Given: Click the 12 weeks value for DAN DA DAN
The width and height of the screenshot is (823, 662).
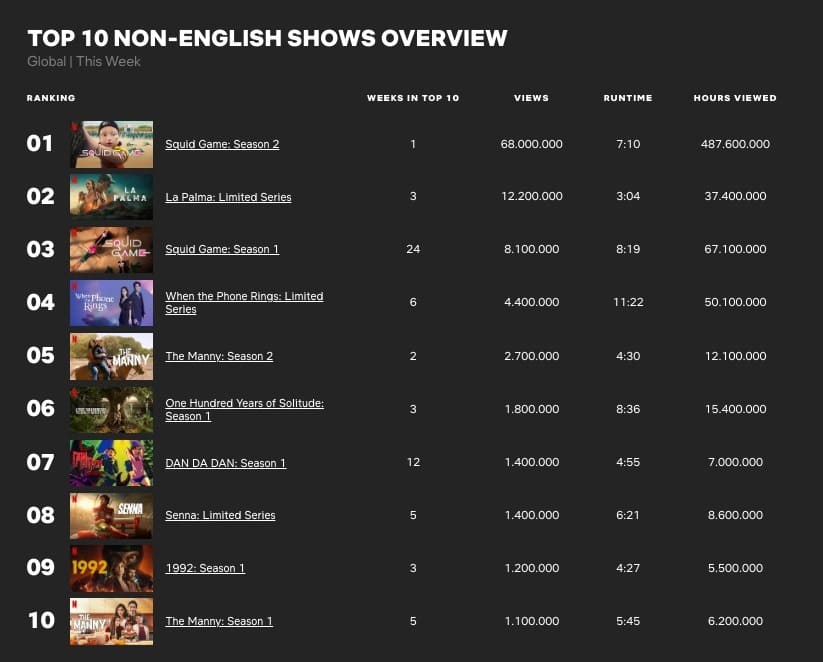Looking at the screenshot, I should (413, 463).
